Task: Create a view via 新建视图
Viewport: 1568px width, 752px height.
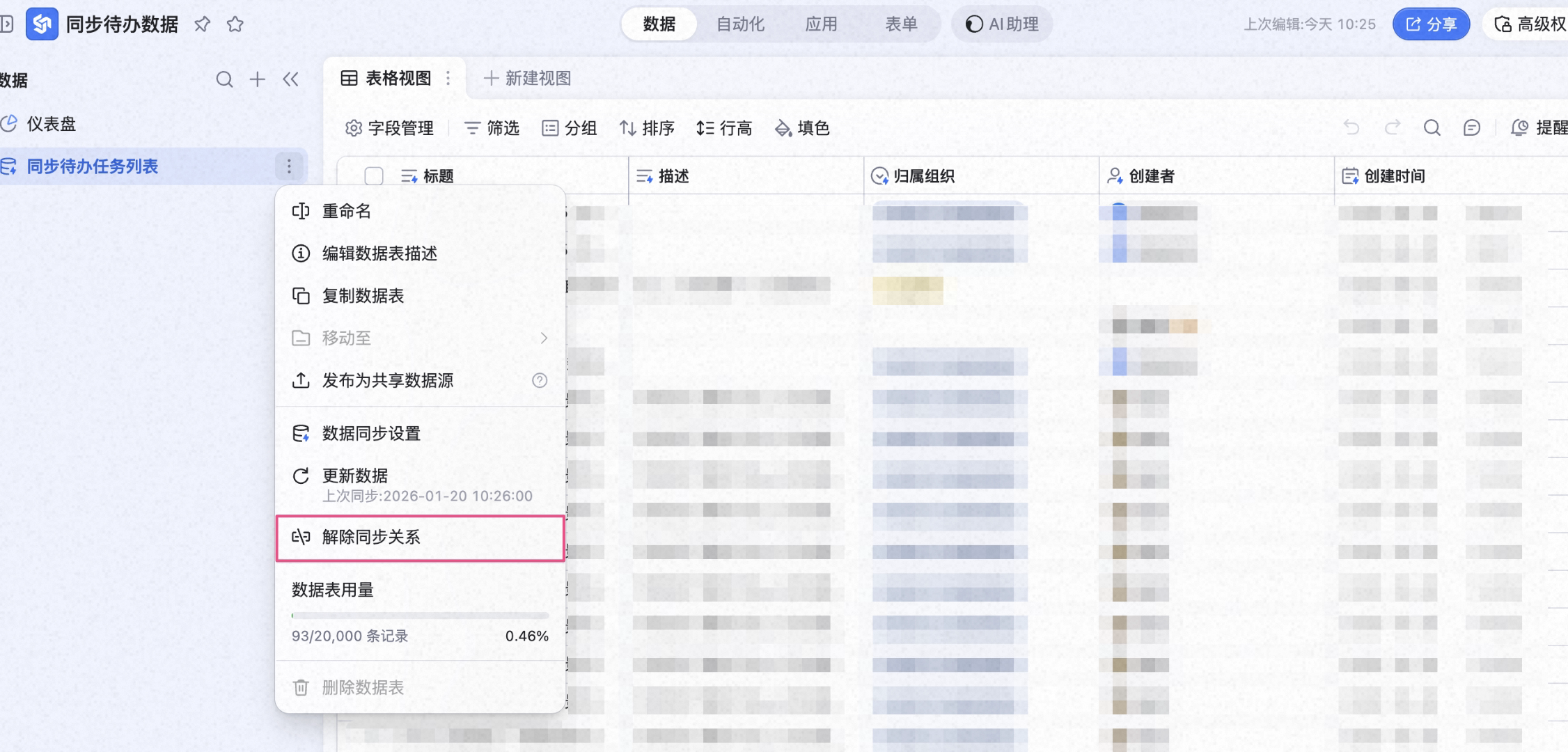Action: pyautogui.click(x=527, y=78)
